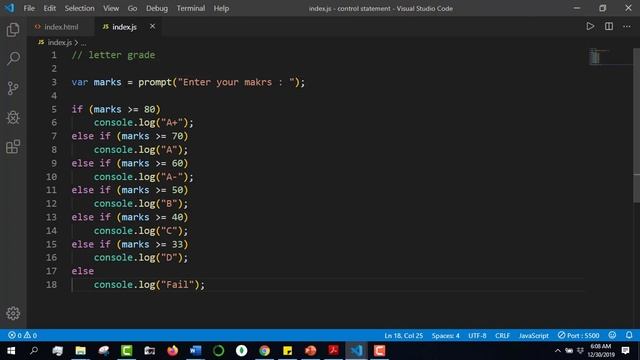Viewport: 640px width, 360px height.
Task: Open the Selection menu
Action: click(80, 8)
